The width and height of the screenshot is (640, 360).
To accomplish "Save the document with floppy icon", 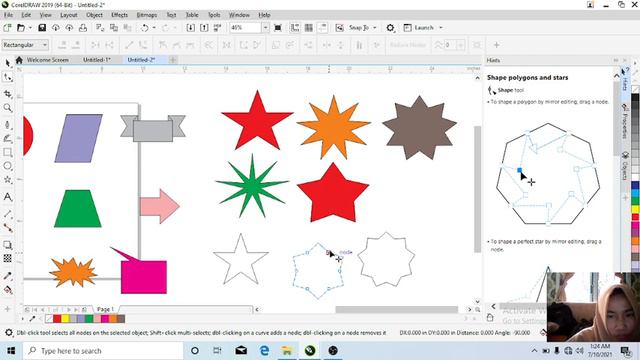I will click(x=42, y=28).
